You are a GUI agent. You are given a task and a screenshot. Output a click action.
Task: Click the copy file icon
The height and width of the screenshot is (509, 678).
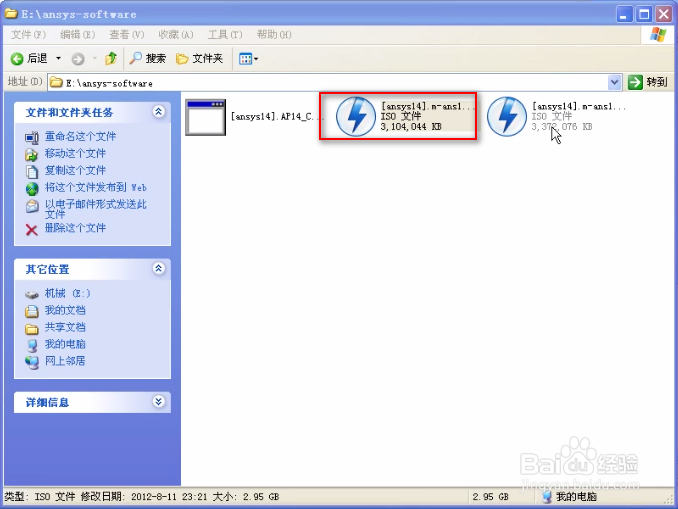[32, 171]
